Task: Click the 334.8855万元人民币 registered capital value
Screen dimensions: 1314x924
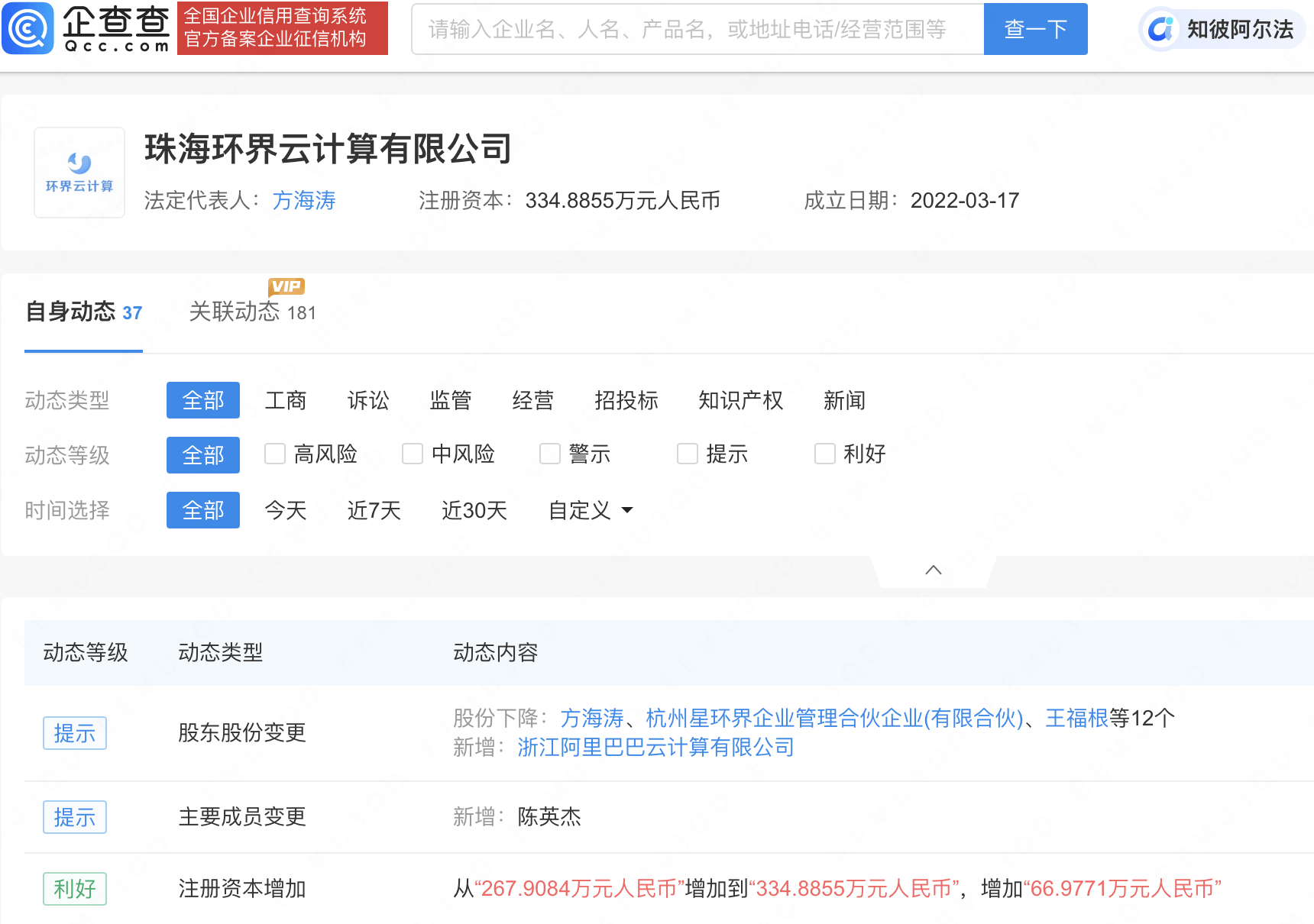Action: coord(623,200)
